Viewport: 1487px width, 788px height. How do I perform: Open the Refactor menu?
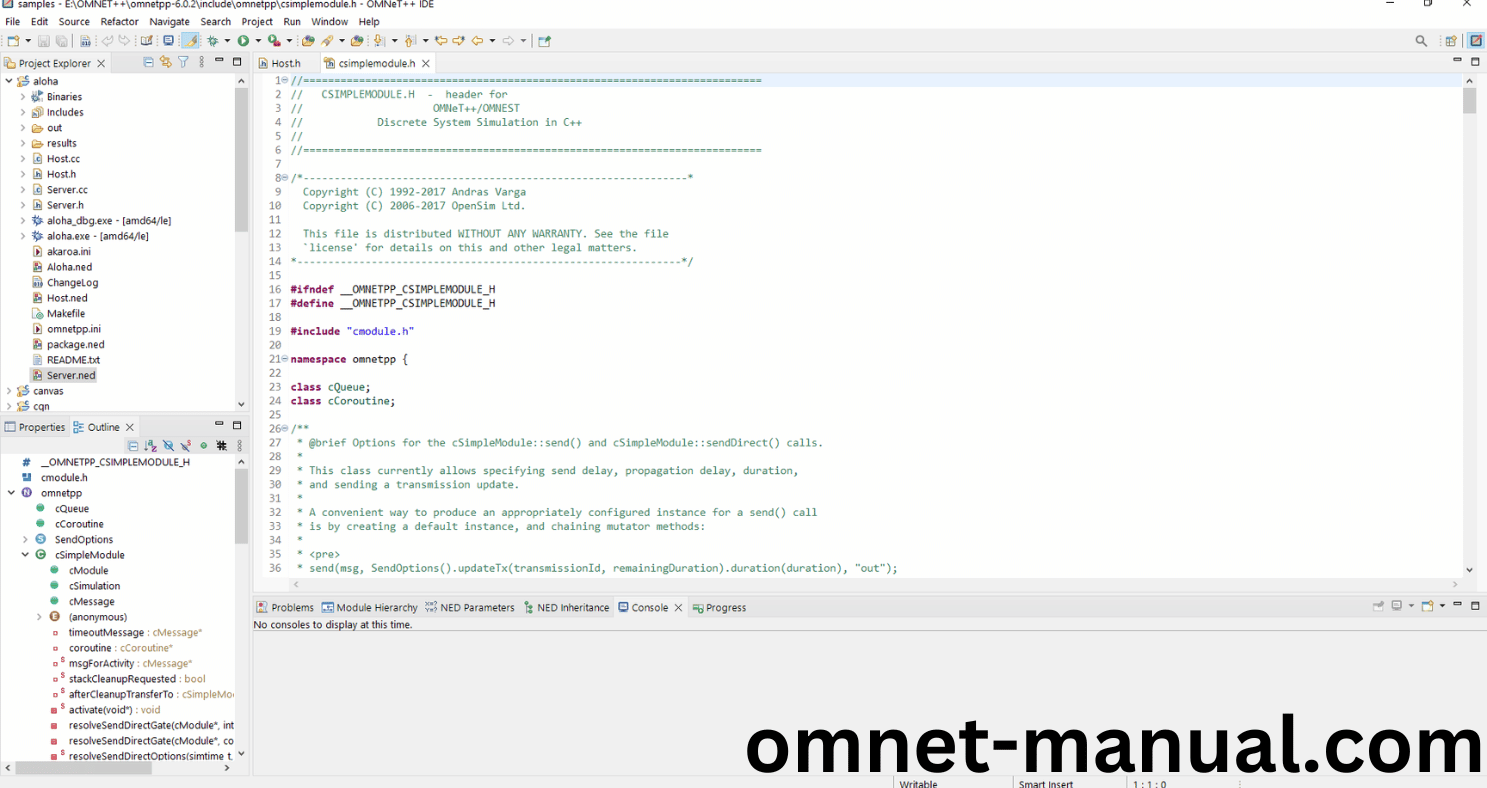(x=119, y=21)
